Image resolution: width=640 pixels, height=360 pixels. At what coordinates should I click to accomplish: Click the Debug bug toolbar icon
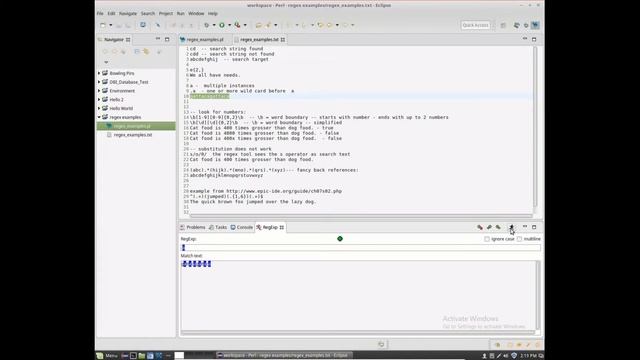tap(207, 25)
